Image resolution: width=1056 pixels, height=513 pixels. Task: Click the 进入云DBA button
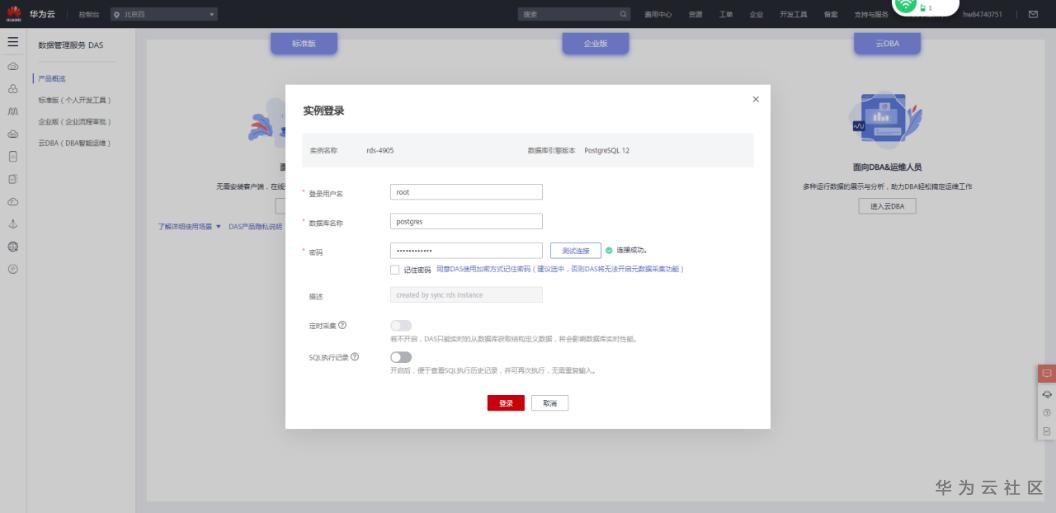887,207
